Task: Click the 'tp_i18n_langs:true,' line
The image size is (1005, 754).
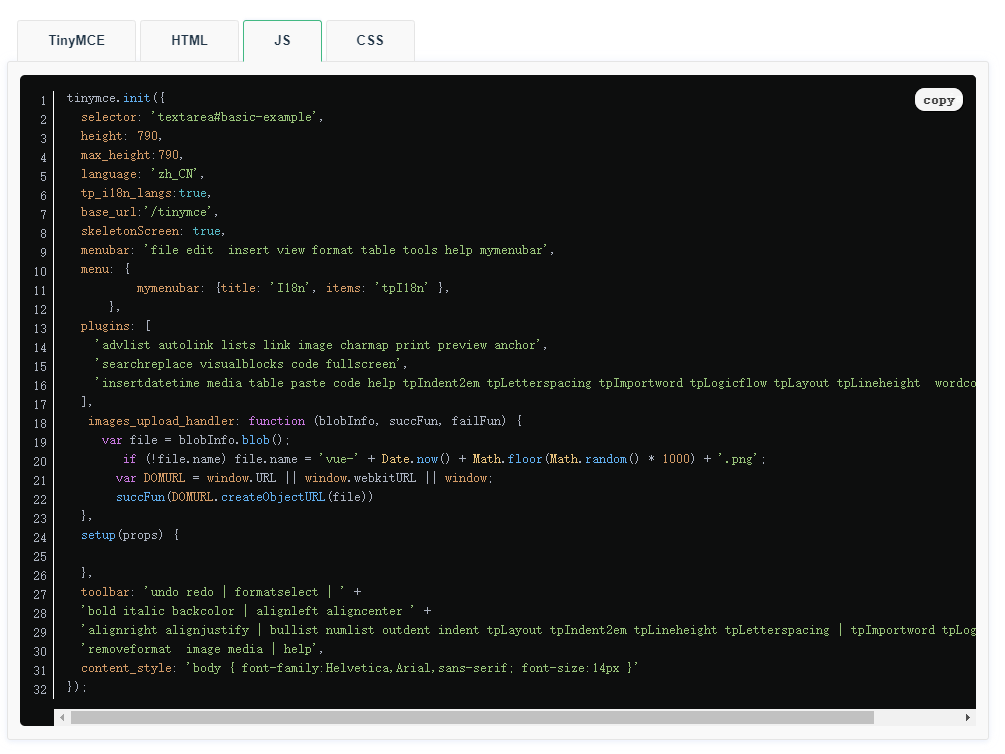Action: pos(145,193)
